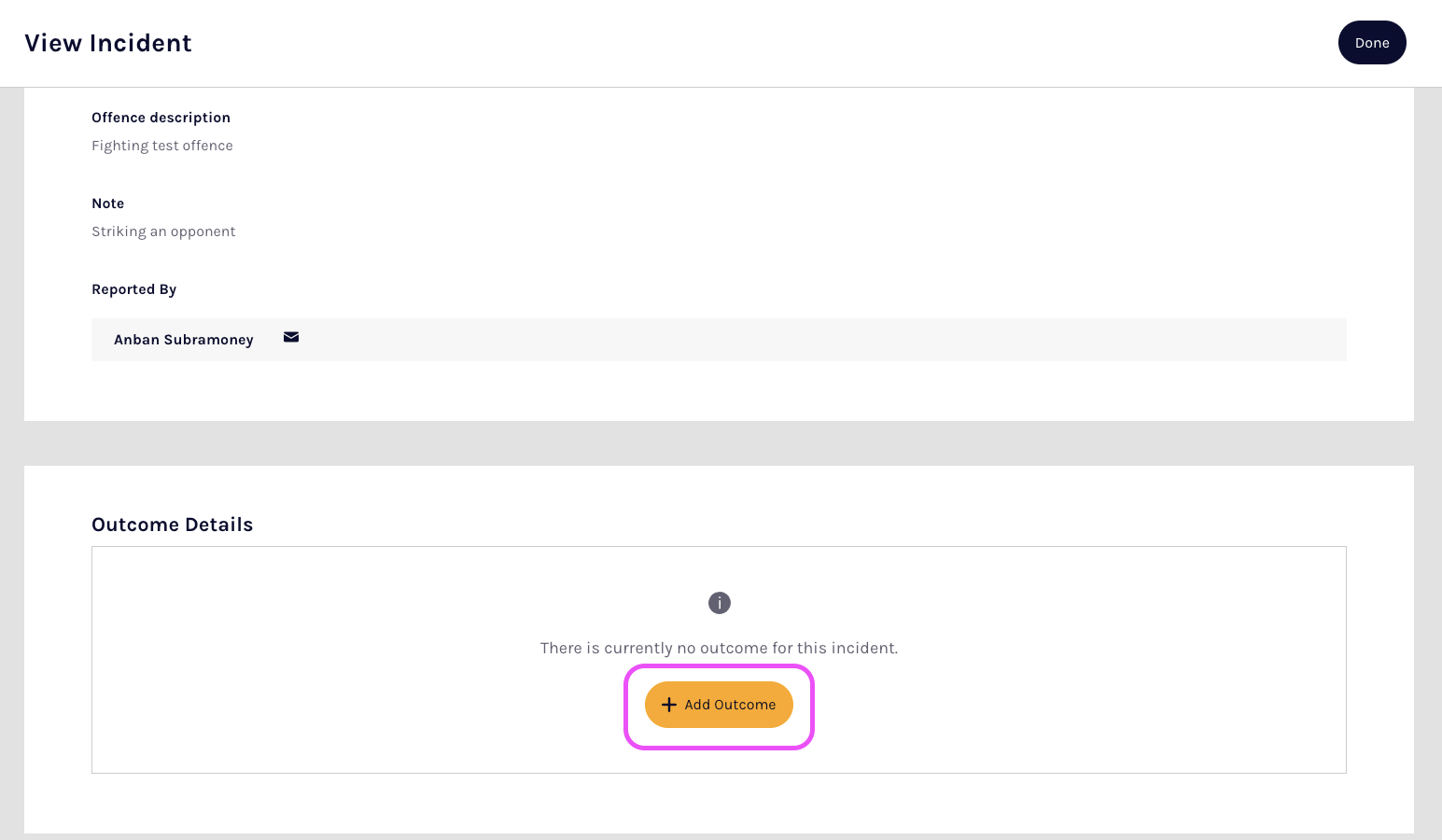Click the Note field label

pos(107,203)
